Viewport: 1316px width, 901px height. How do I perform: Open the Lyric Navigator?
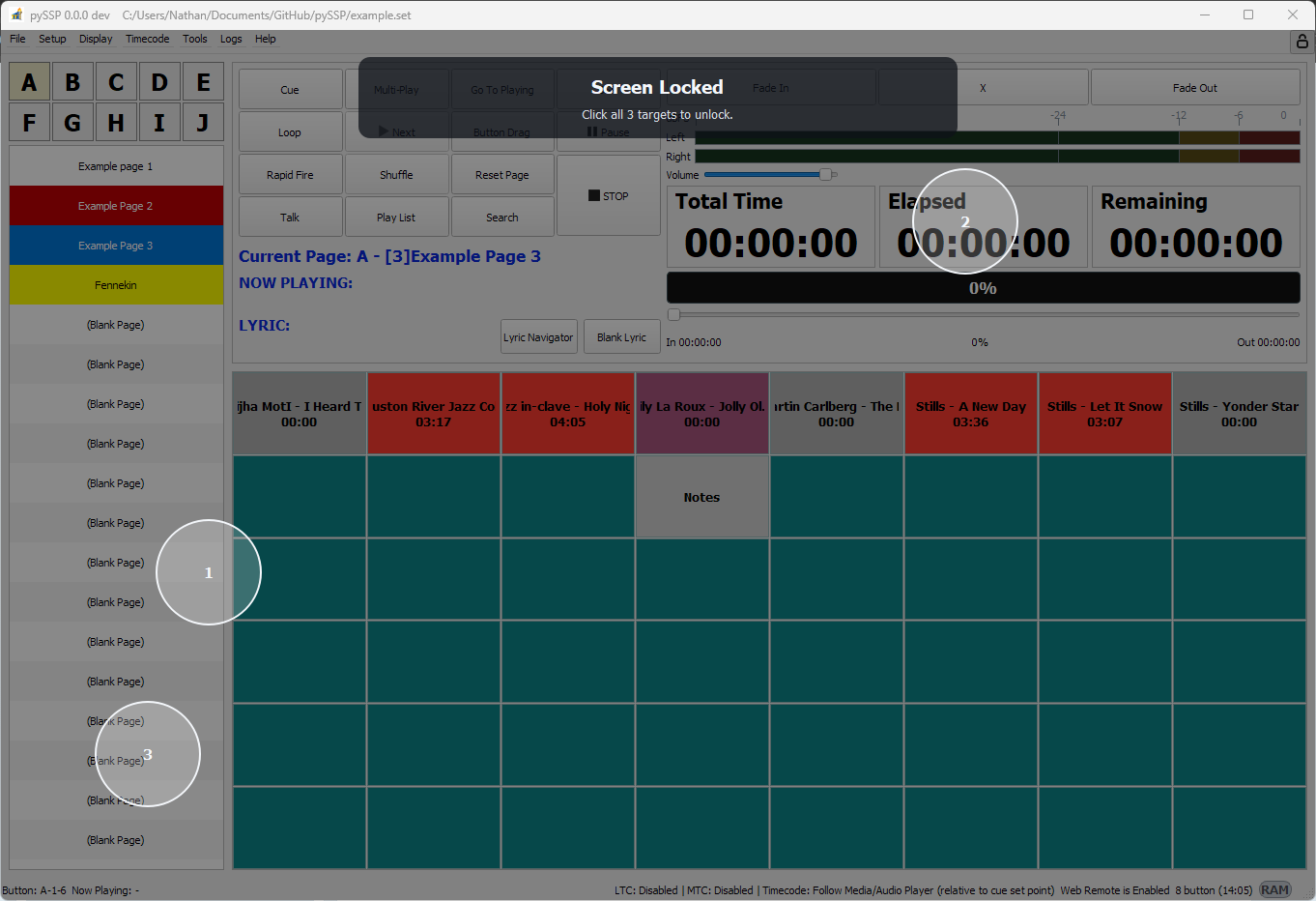click(538, 336)
